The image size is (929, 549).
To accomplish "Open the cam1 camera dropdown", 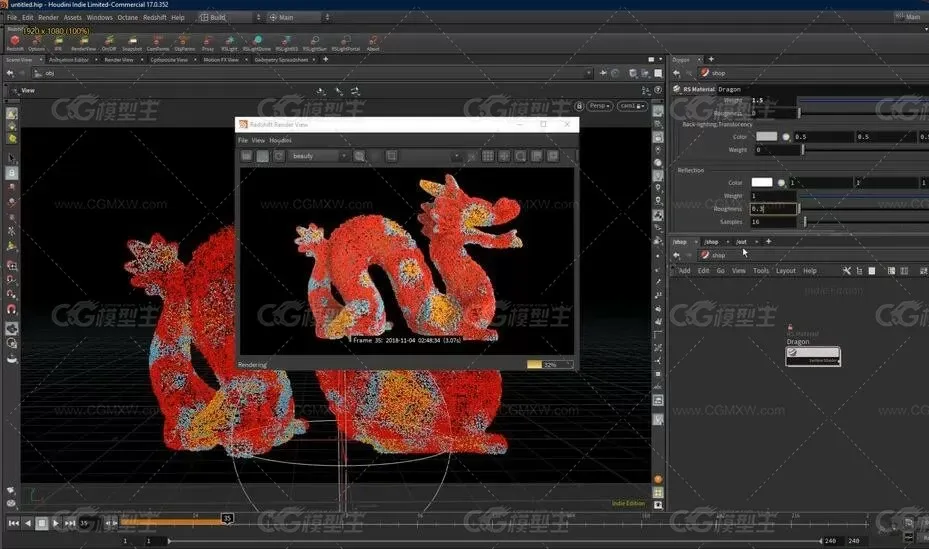I will click(x=632, y=106).
